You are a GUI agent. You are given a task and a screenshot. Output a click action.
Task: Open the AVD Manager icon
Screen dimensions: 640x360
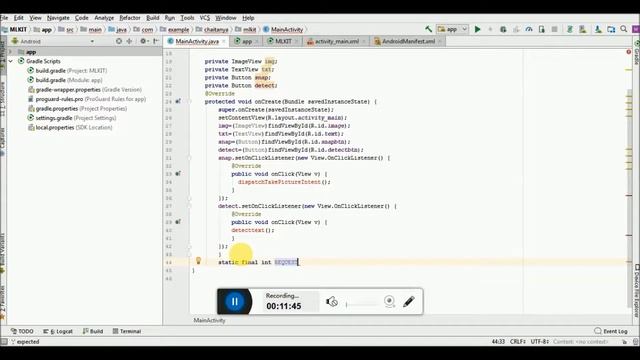tap(582, 29)
